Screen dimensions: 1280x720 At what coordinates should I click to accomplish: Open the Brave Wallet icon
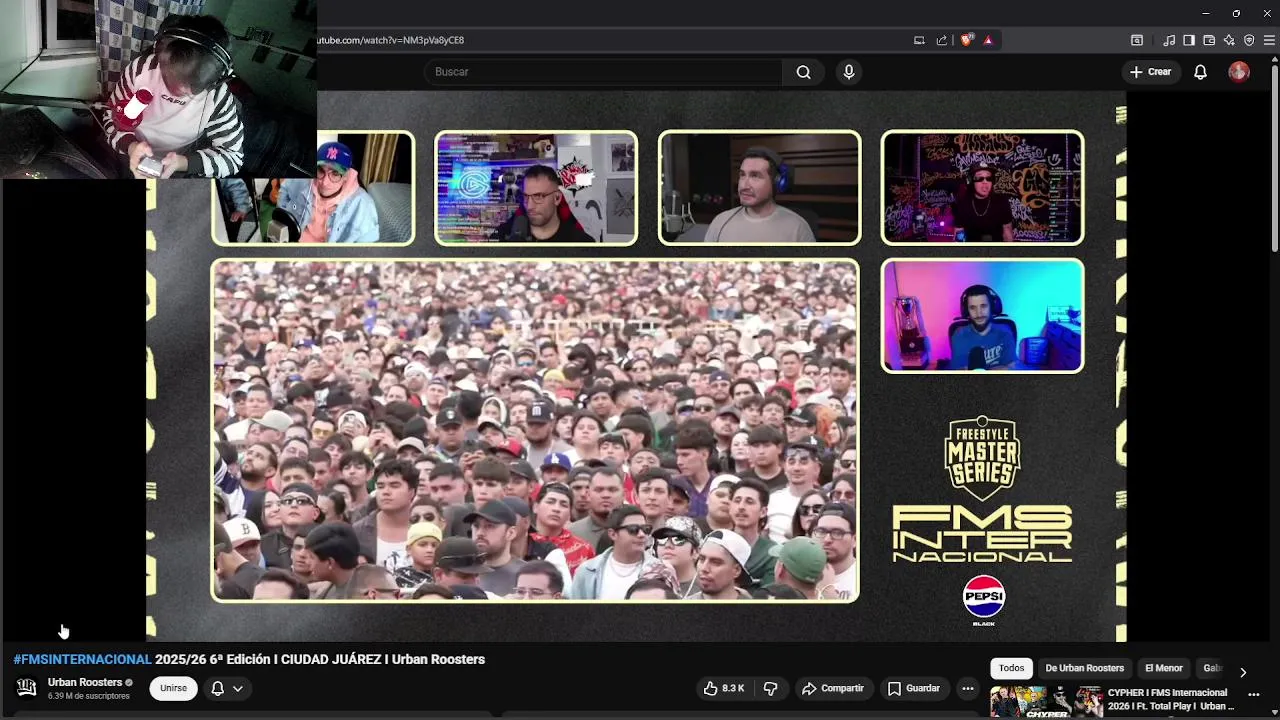pyautogui.click(x=1209, y=40)
